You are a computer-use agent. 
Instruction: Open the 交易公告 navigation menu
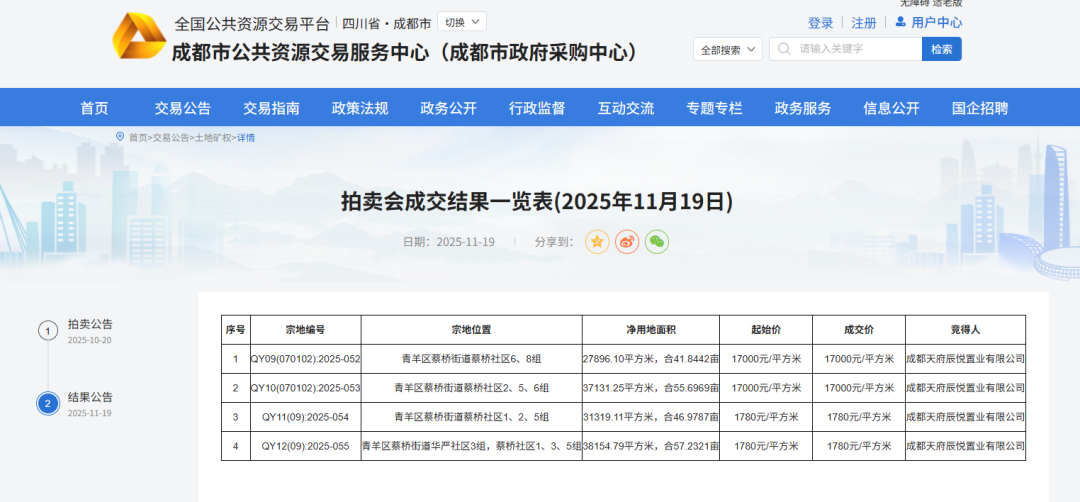182,109
